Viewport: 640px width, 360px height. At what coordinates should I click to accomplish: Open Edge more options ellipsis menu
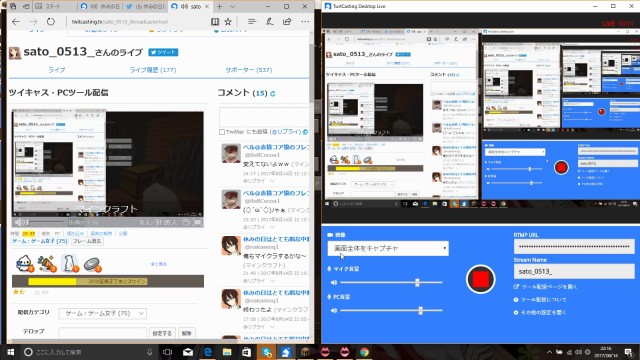tap(305, 22)
